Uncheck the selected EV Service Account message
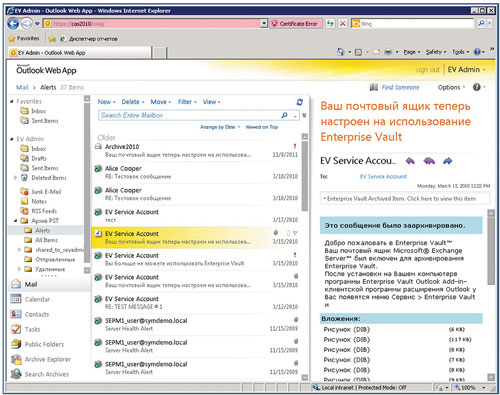The image size is (500, 395). 98,233
